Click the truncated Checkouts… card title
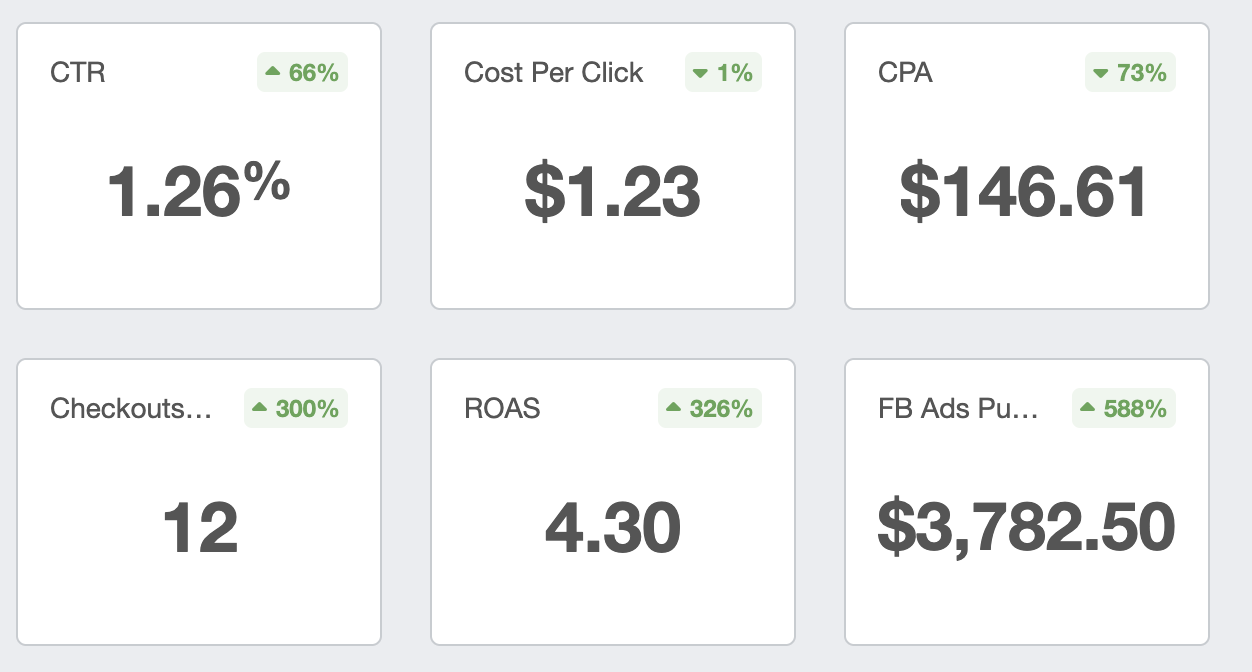Image resolution: width=1252 pixels, height=672 pixels. 131,408
